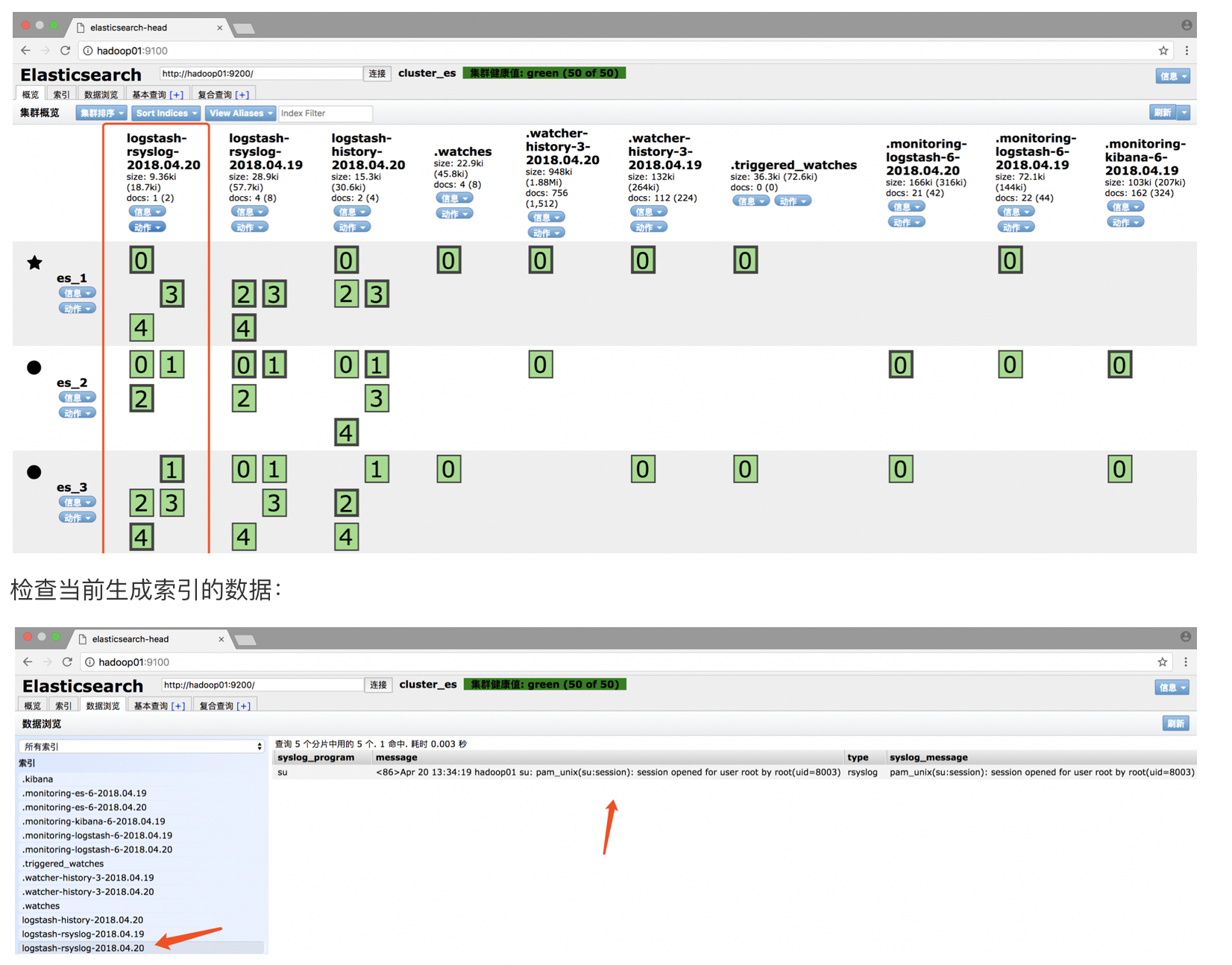Click the browser reload icon in top window
The height and width of the screenshot is (965, 1232).
click(x=65, y=51)
